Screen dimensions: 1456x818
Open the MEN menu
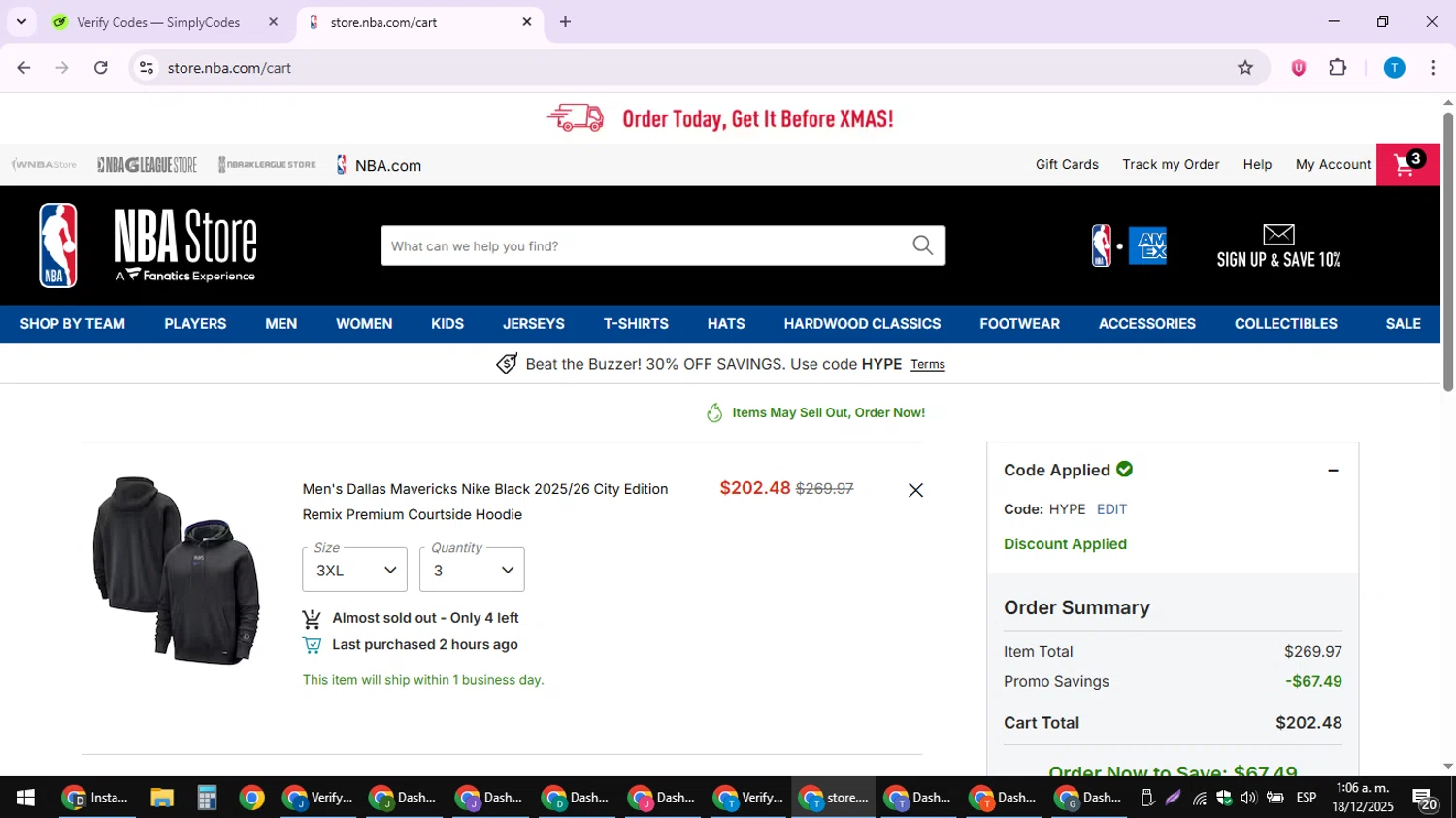(281, 324)
